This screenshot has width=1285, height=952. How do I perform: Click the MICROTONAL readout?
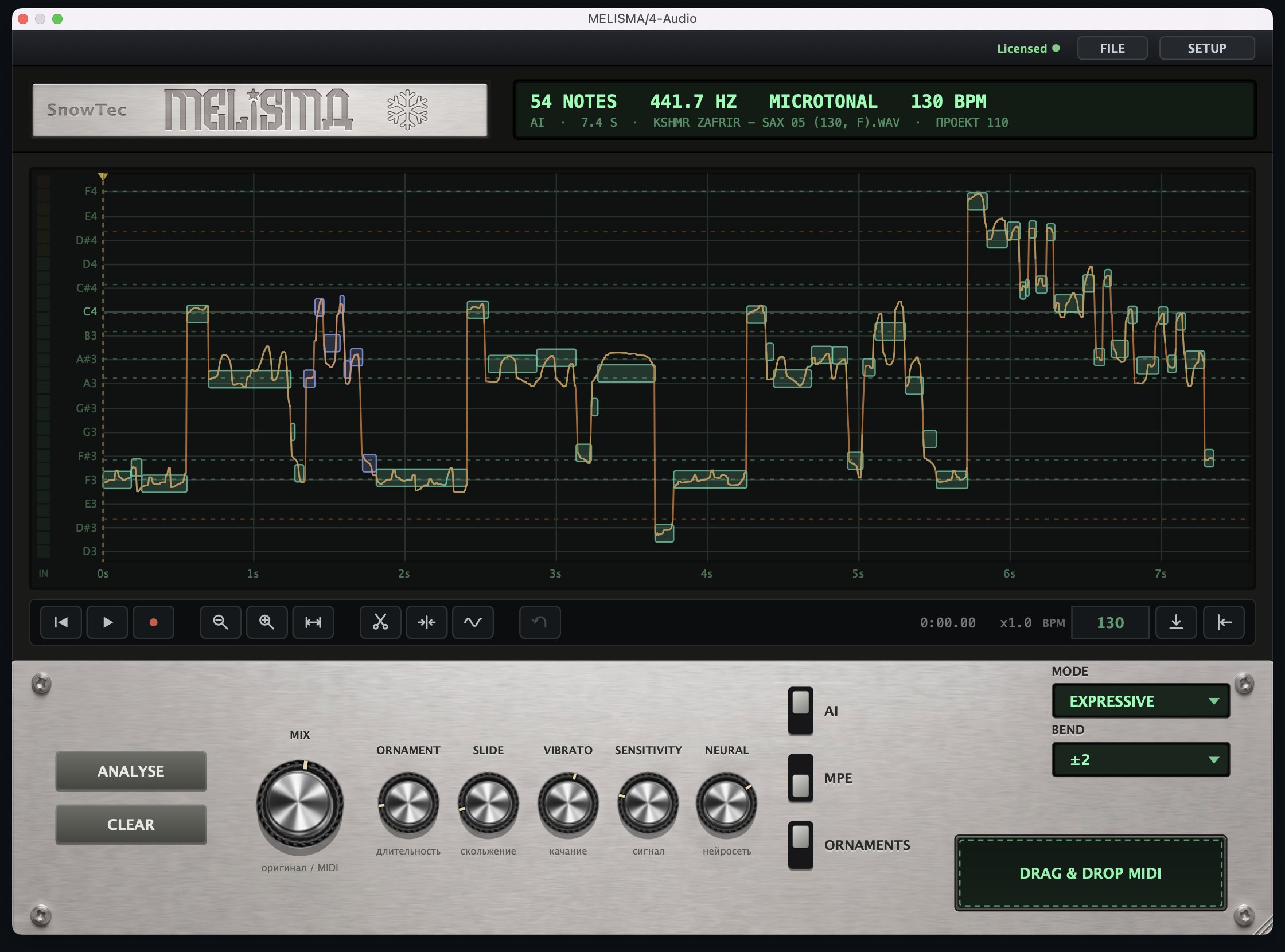[823, 102]
